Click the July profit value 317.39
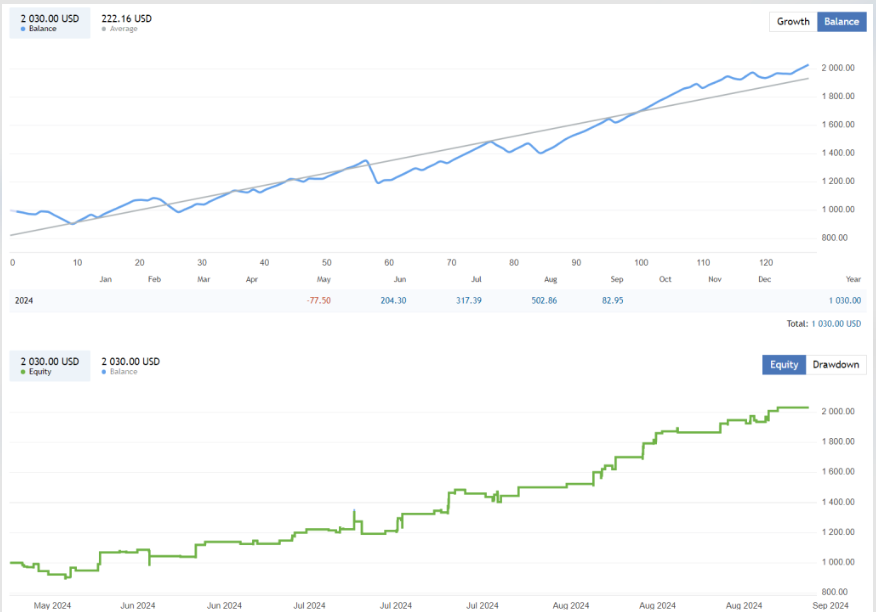The height and width of the screenshot is (612, 876). click(x=462, y=300)
